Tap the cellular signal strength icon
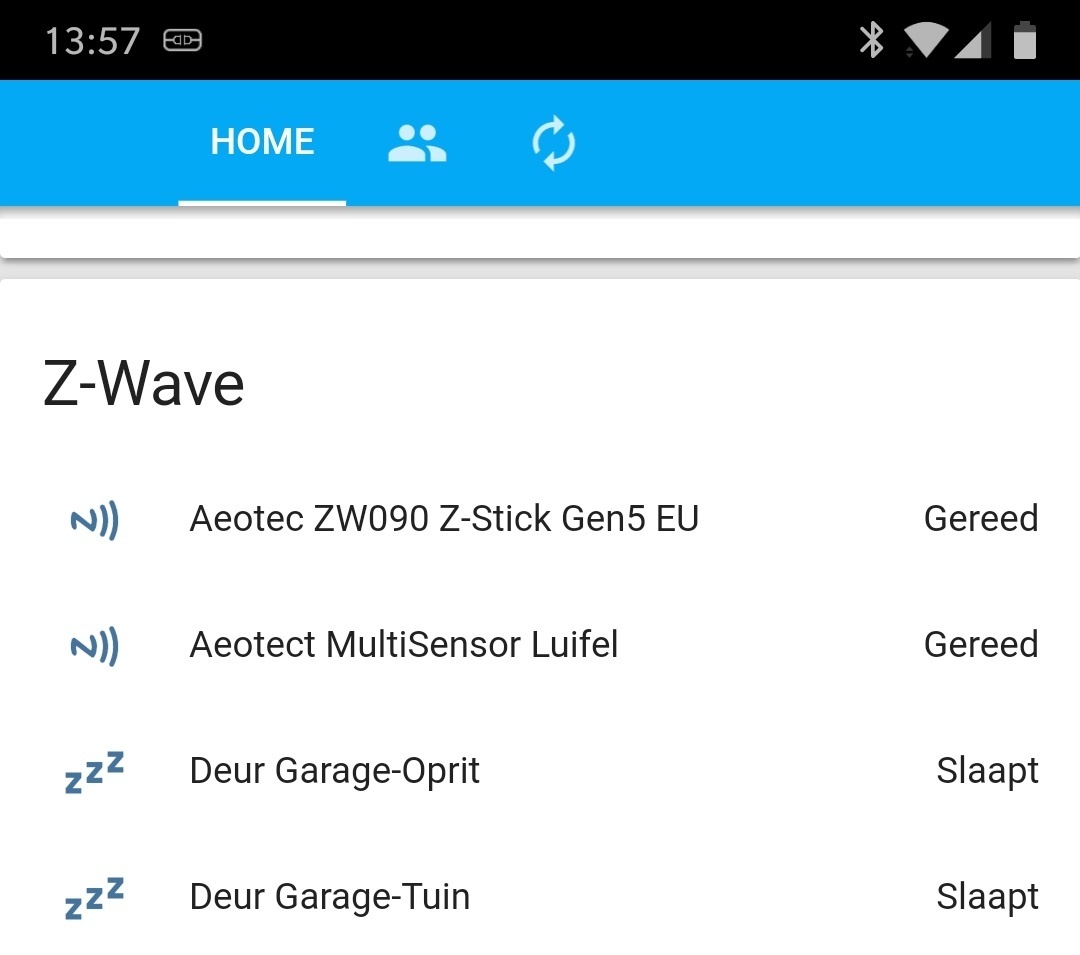 point(973,41)
